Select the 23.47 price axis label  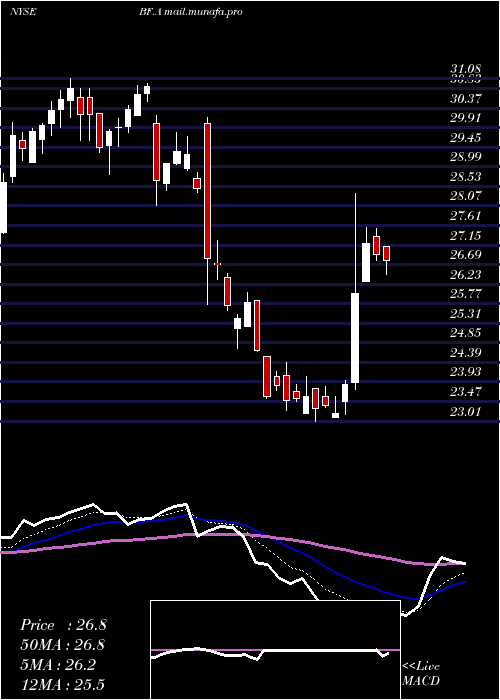[465, 392]
